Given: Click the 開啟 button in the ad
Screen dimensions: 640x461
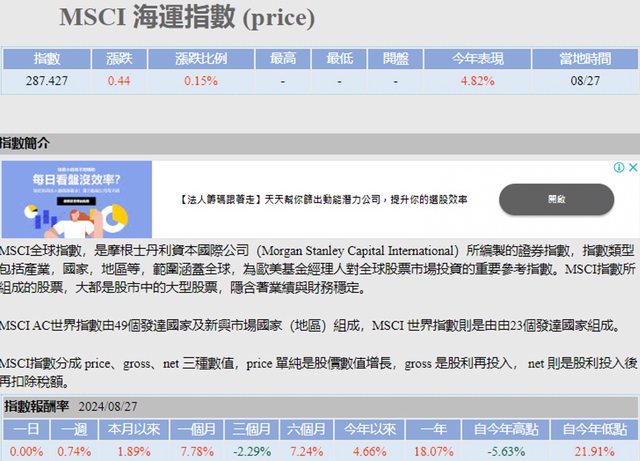Looking at the screenshot, I should (x=556, y=199).
